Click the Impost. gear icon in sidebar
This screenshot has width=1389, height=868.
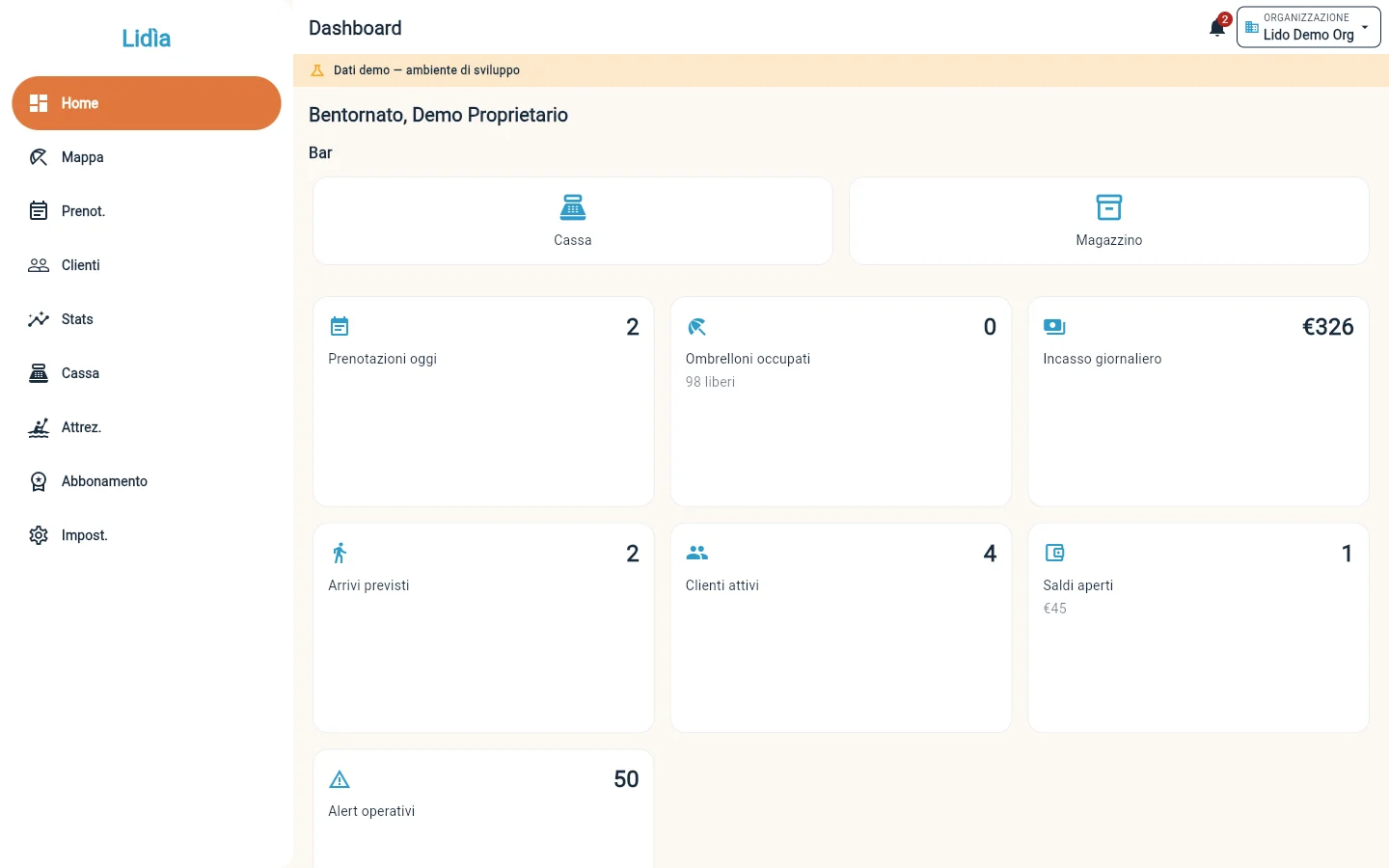[x=39, y=535]
